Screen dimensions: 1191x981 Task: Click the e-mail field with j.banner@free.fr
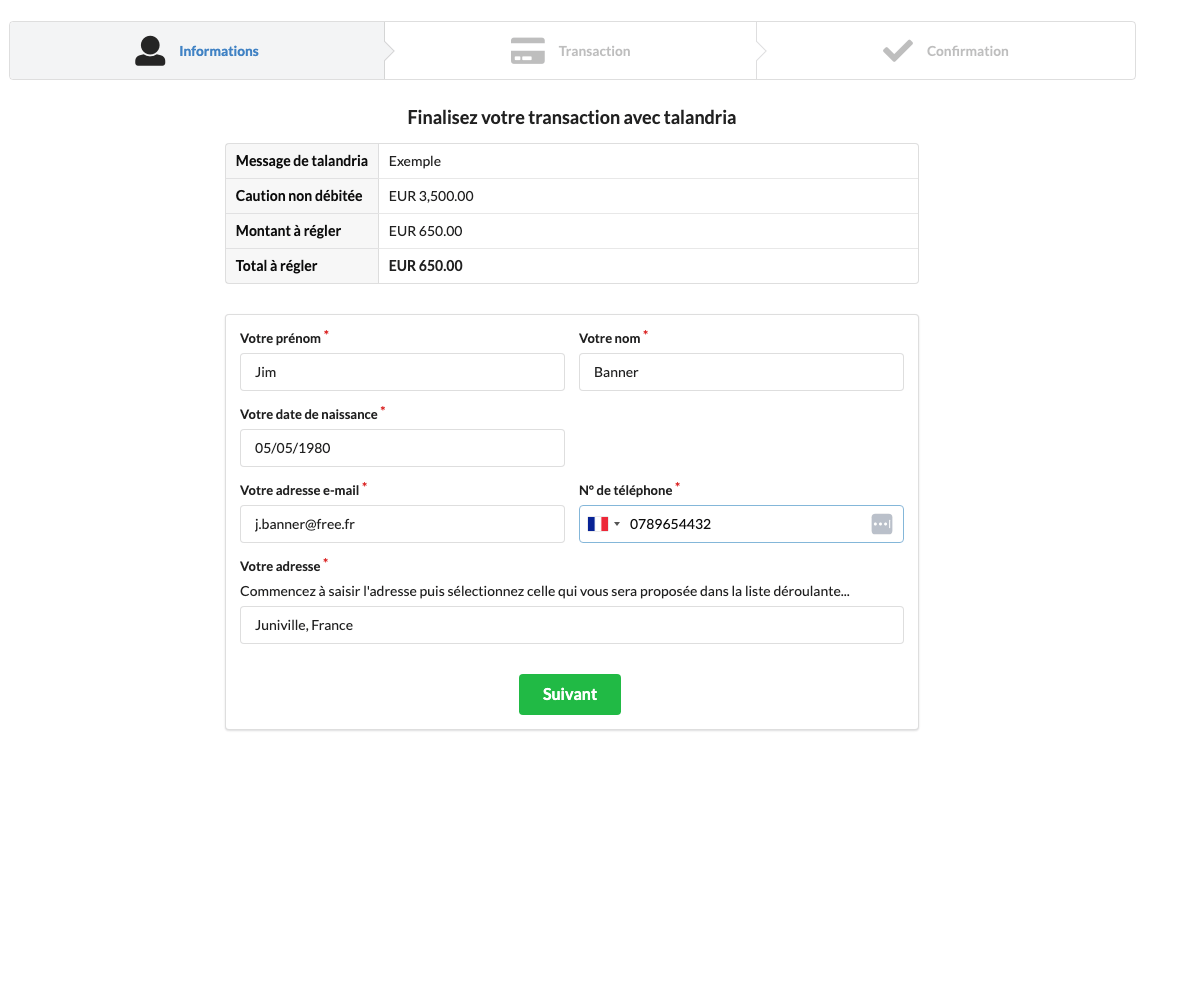(402, 524)
